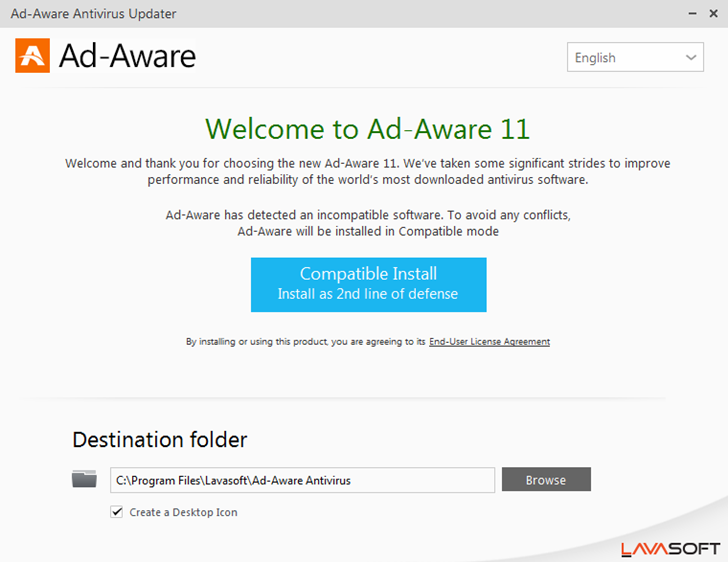Open the English language dropdown
This screenshot has height=562, width=728.
[x=635, y=57]
